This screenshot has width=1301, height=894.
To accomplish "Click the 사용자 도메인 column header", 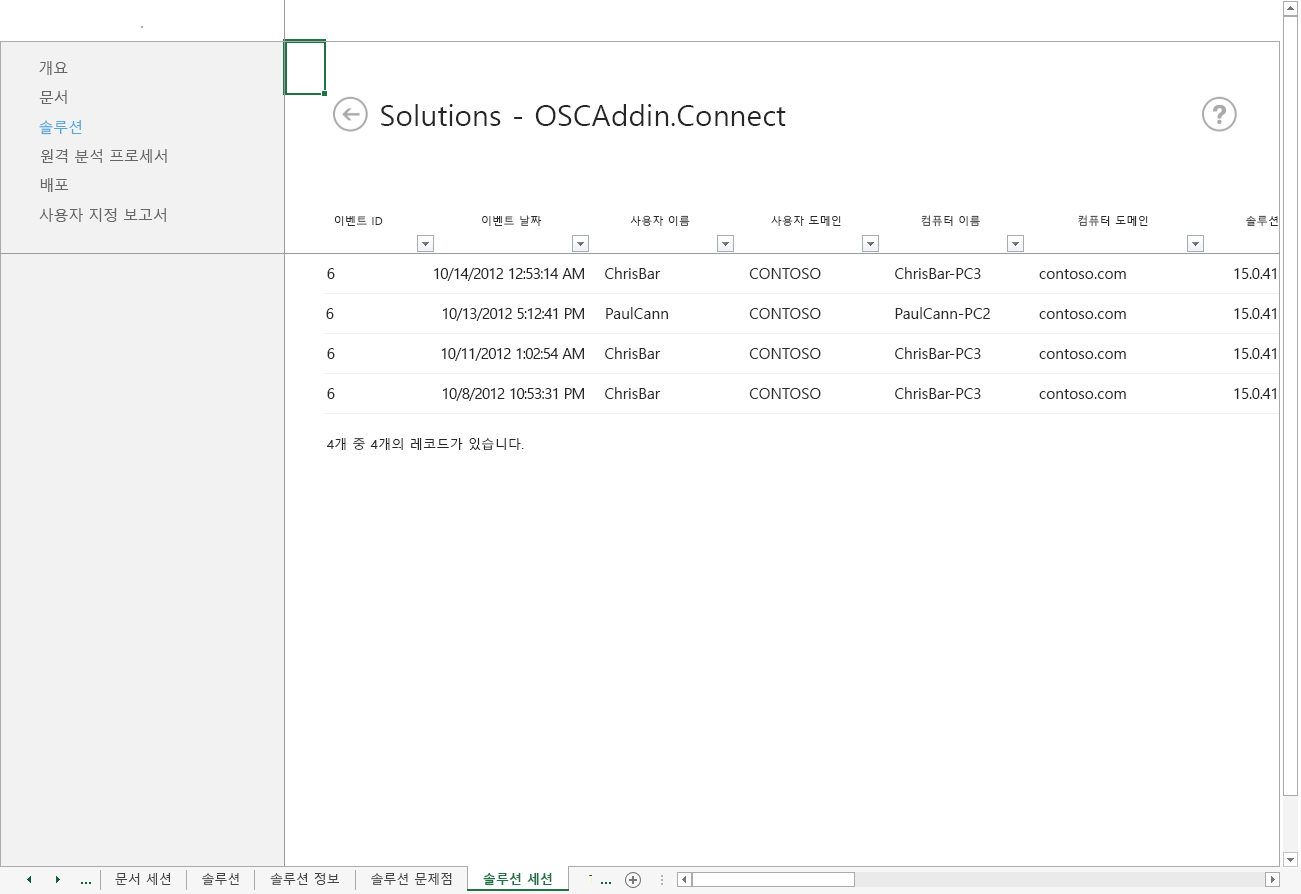I will click(805, 221).
